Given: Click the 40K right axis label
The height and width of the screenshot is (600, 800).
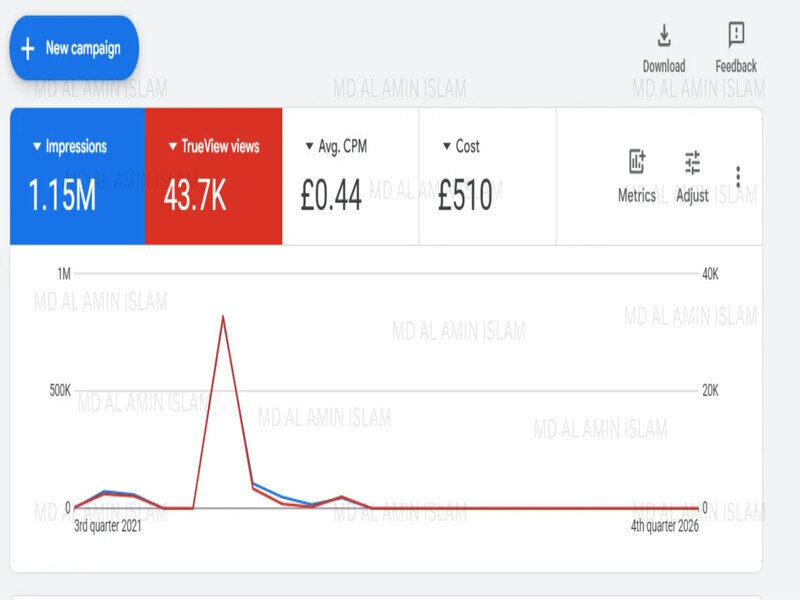Looking at the screenshot, I should click(x=710, y=274).
